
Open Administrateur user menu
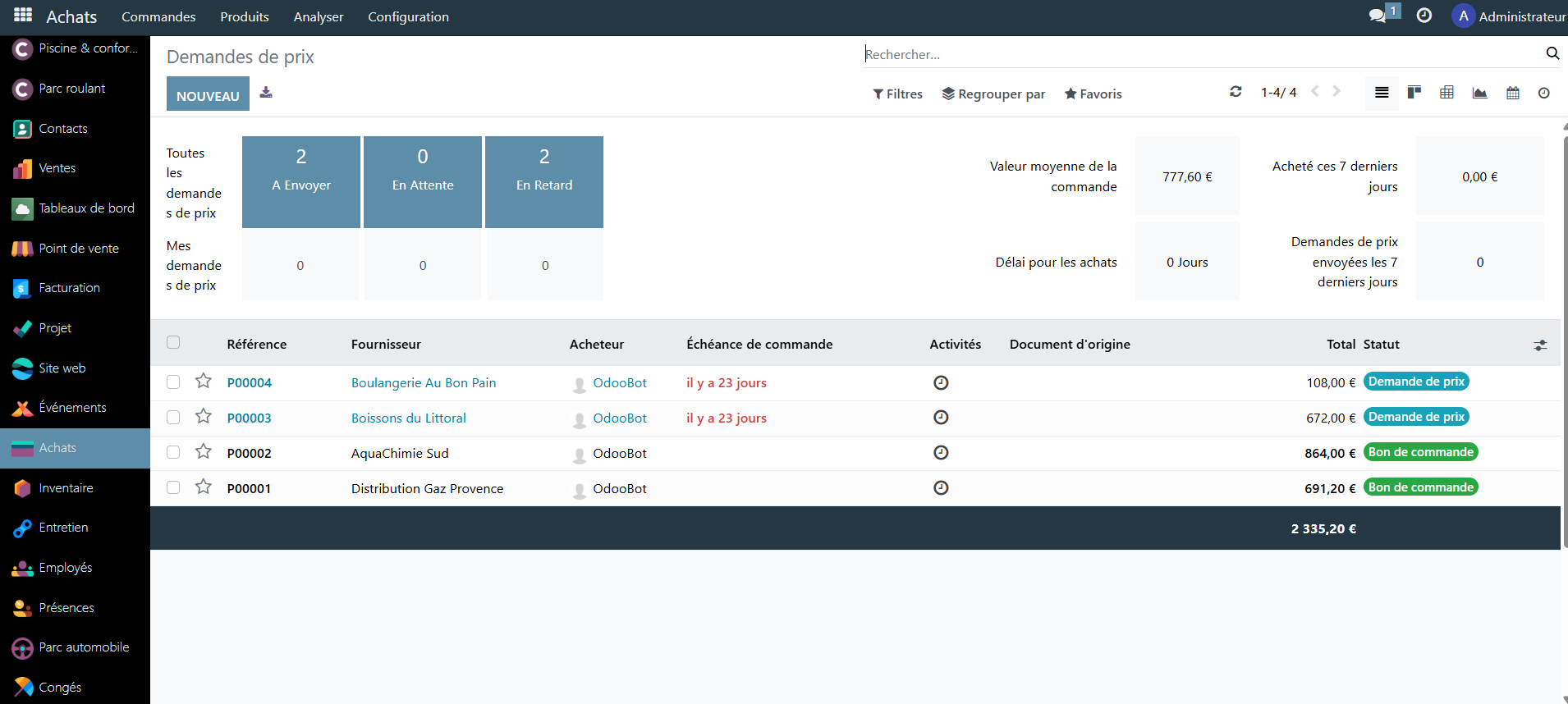tap(1509, 16)
